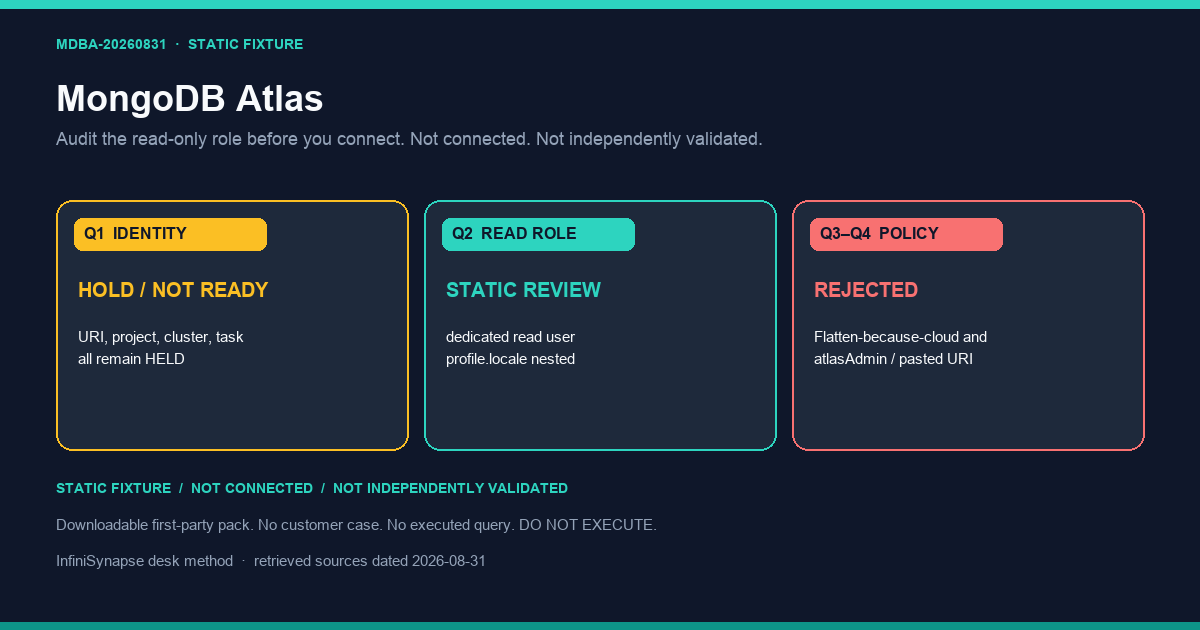Open the Q3–Q4 POLICY badge

(906, 234)
